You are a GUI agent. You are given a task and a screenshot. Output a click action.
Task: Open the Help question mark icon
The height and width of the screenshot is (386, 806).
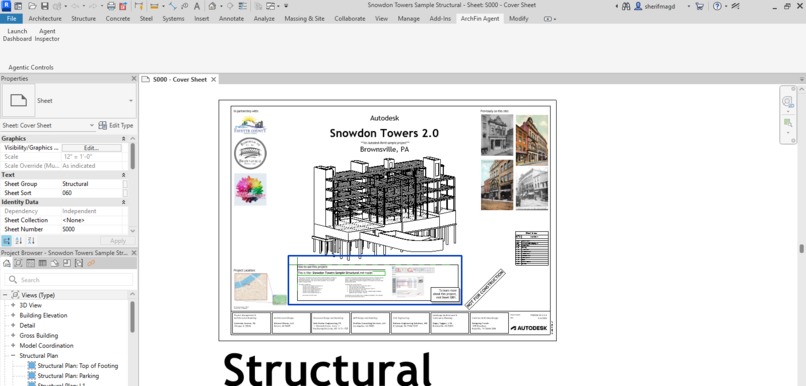(717, 6)
